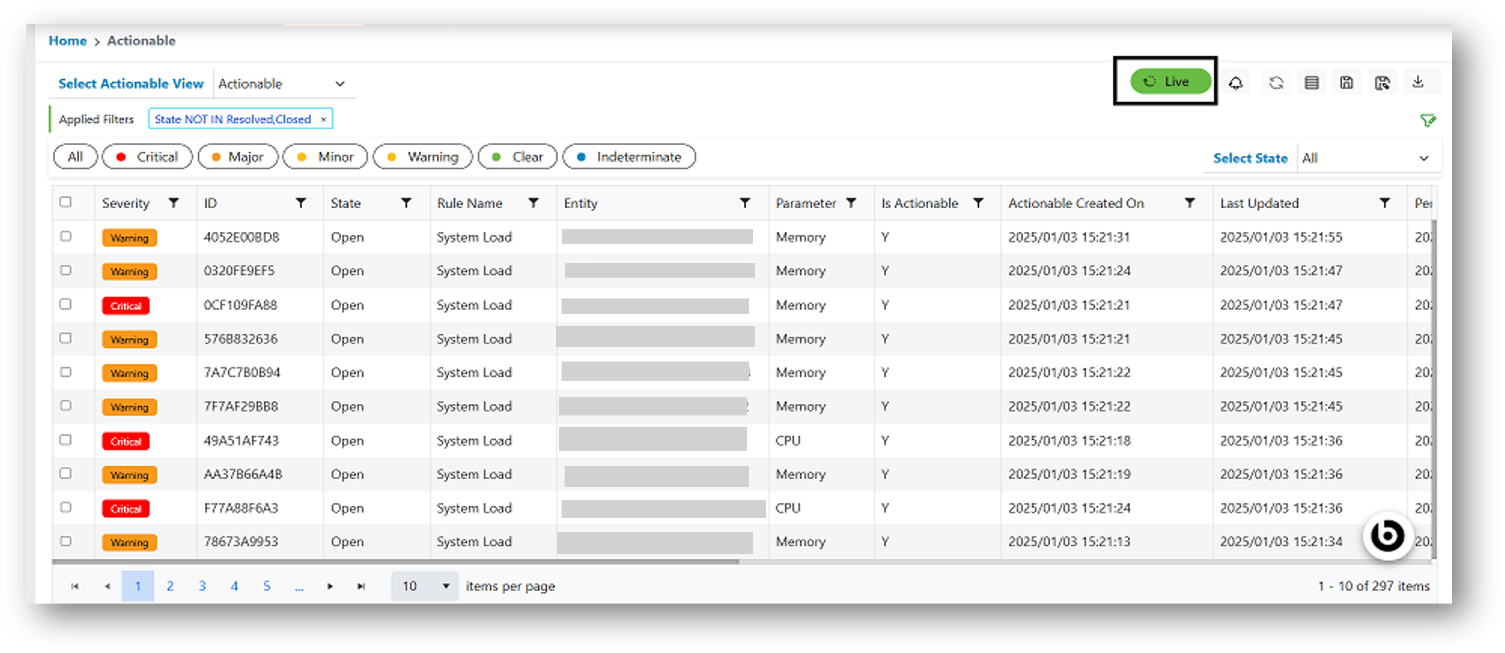Check the row for ID AA37B66A4B
The height and width of the screenshot is (653, 1505).
tap(66, 473)
